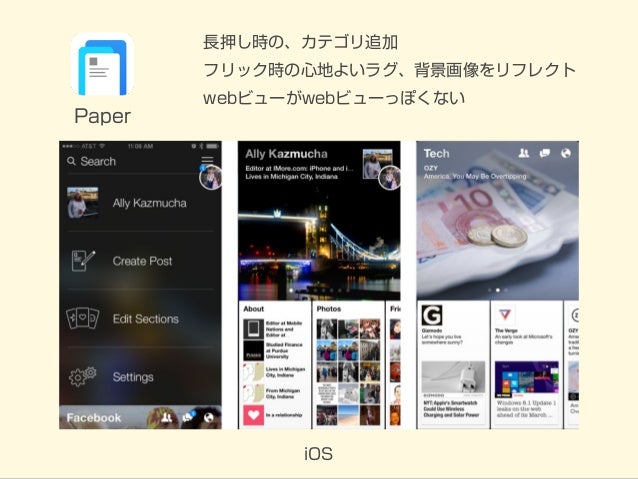Tap the round chat head on profile screen
Viewport: 638px width, 479px height.
tap(389, 178)
